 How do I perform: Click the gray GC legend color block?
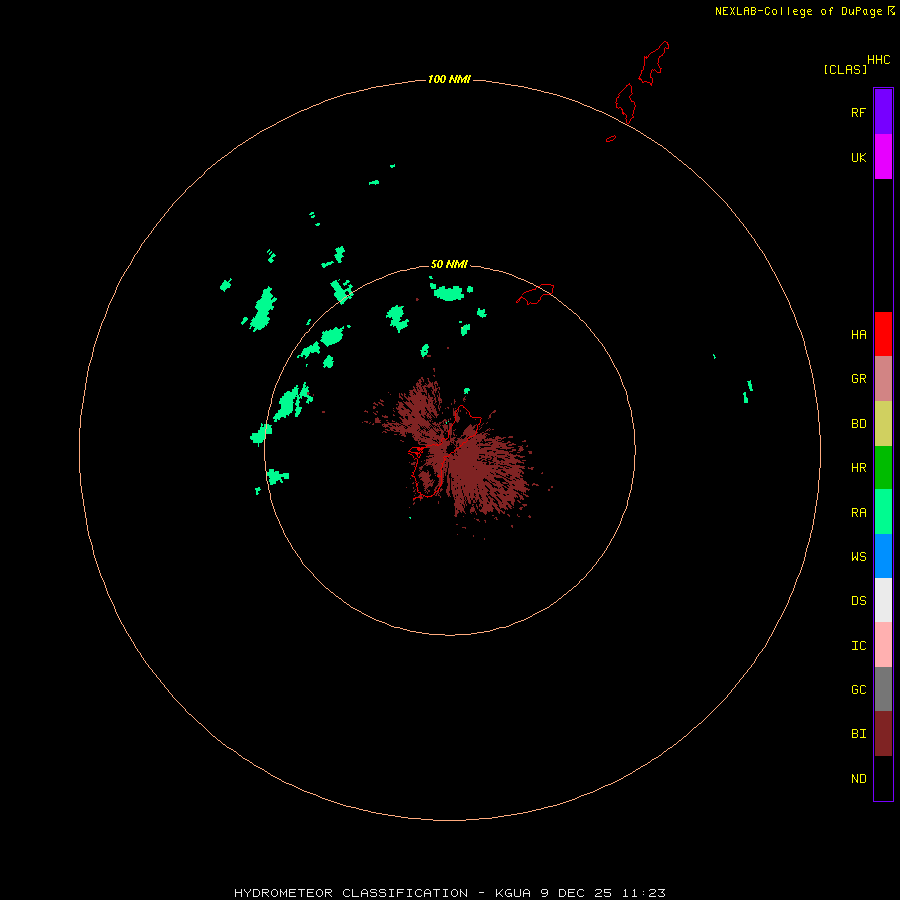click(883, 689)
